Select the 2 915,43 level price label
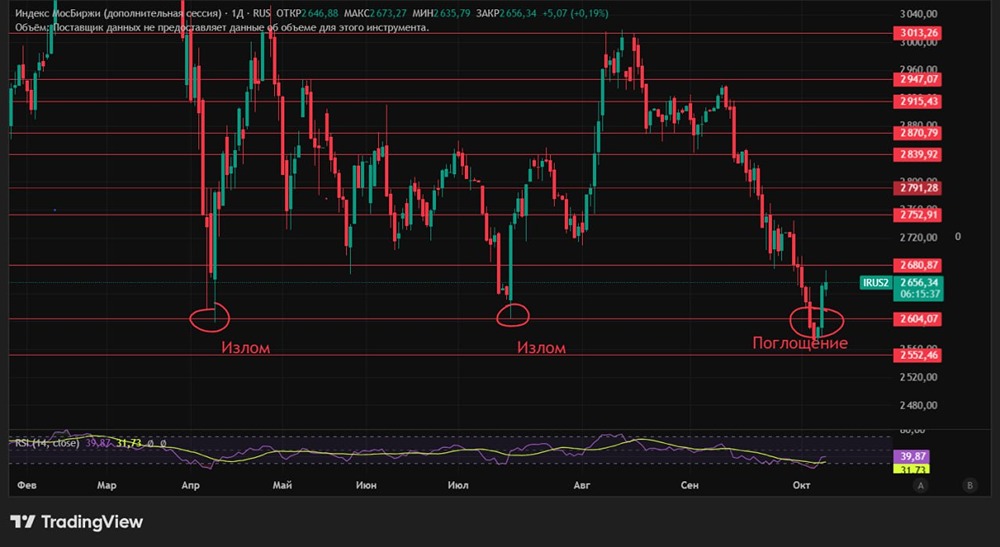 coord(918,101)
